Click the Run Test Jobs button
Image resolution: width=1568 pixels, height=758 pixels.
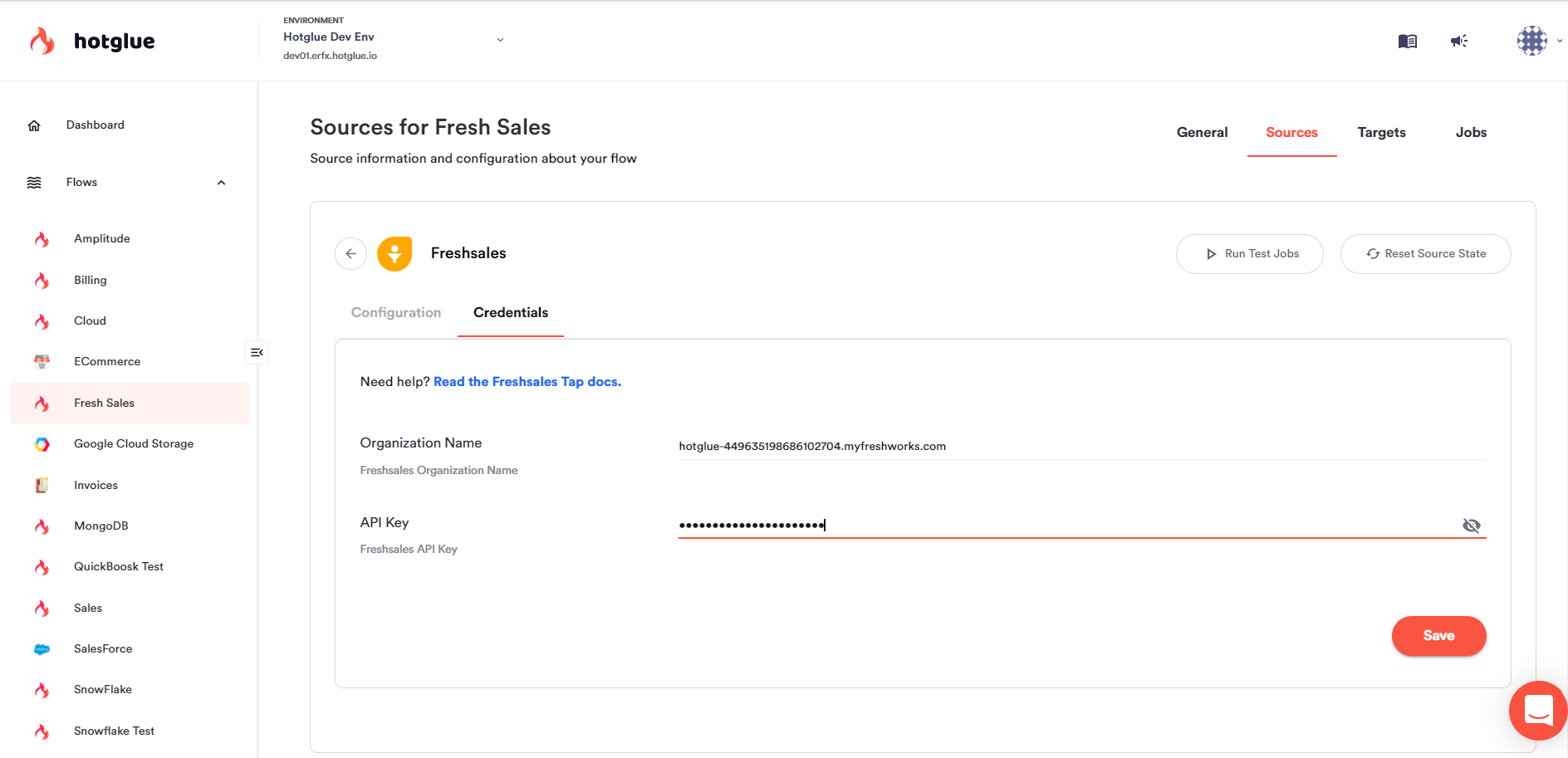point(1250,254)
